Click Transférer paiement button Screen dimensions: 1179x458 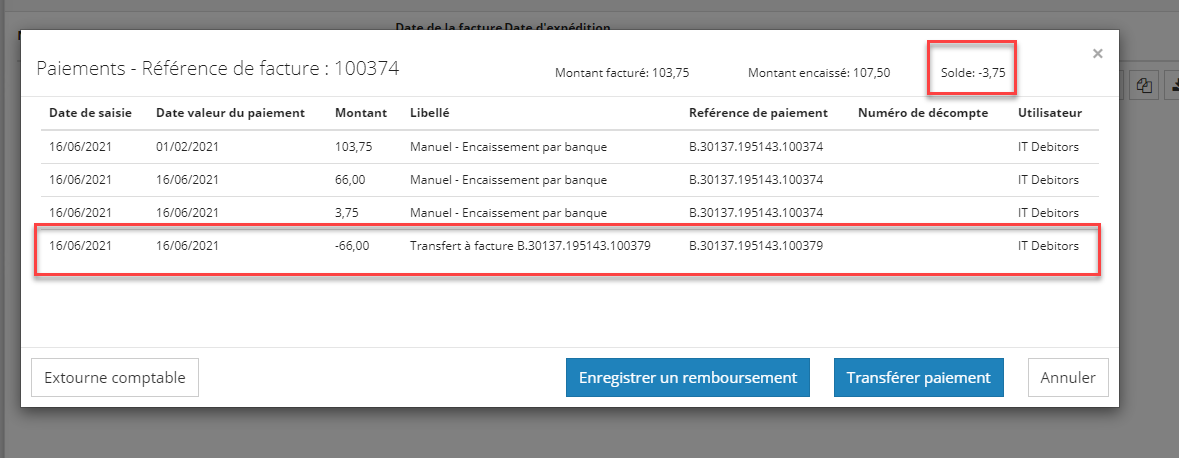click(918, 378)
